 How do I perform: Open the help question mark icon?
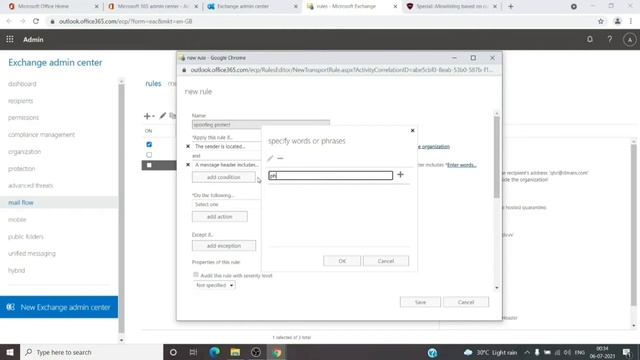pos(609,39)
